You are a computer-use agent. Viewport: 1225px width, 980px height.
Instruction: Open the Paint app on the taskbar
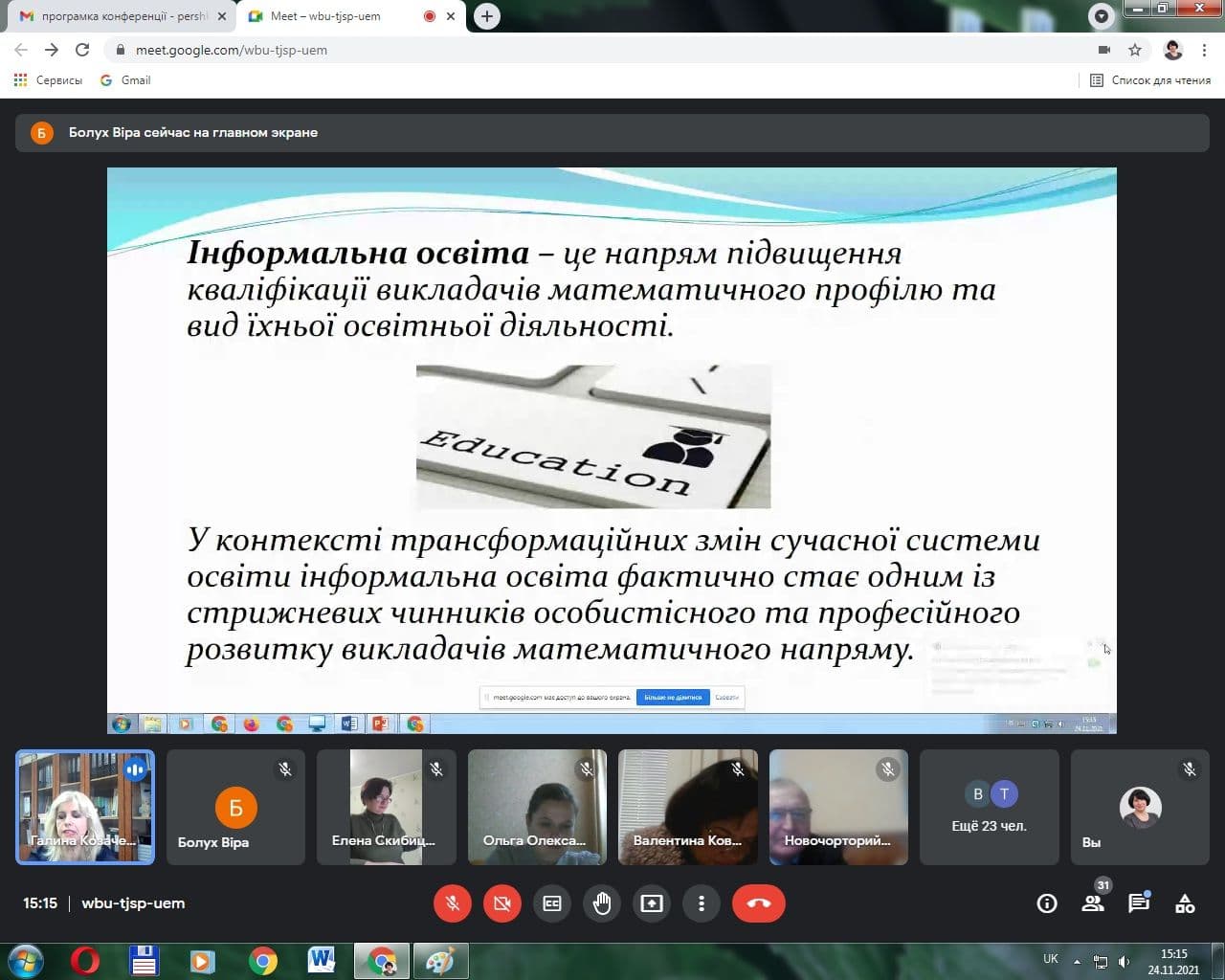[440, 960]
